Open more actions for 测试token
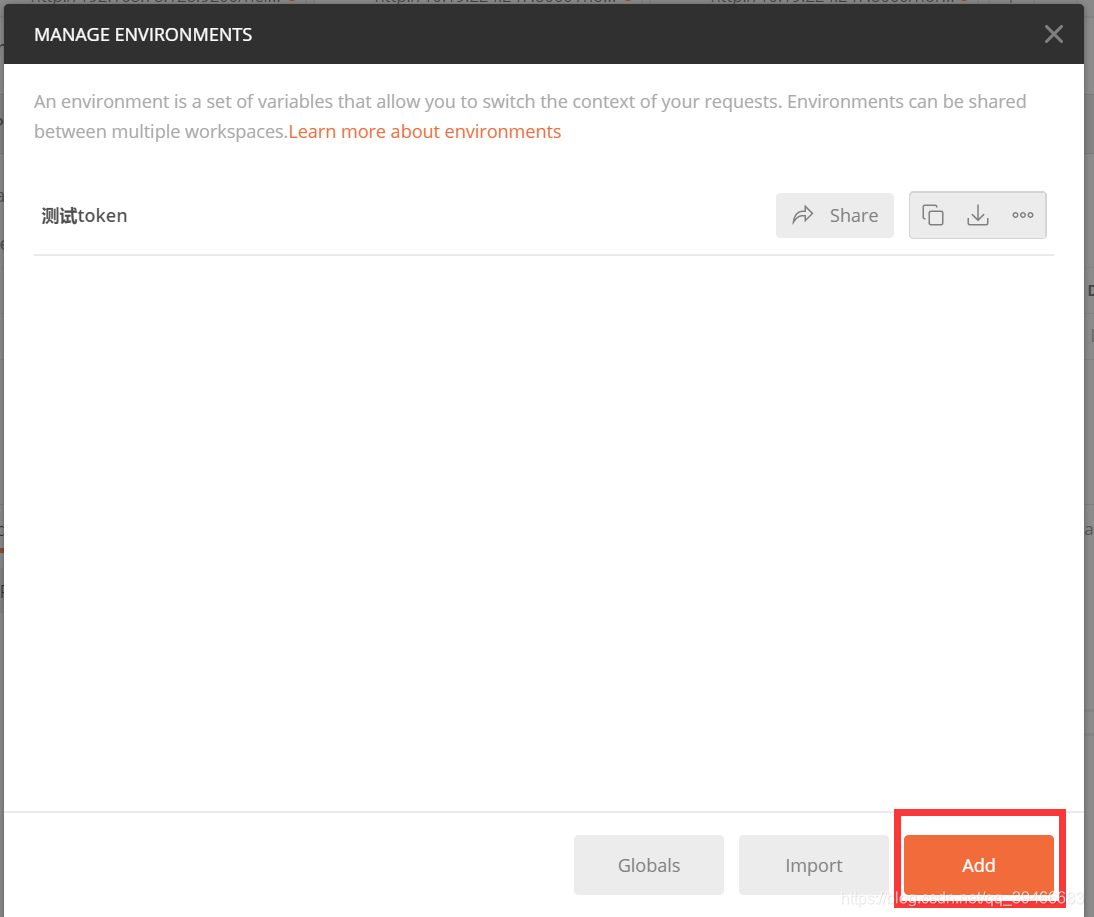1094x917 pixels. click(1023, 215)
